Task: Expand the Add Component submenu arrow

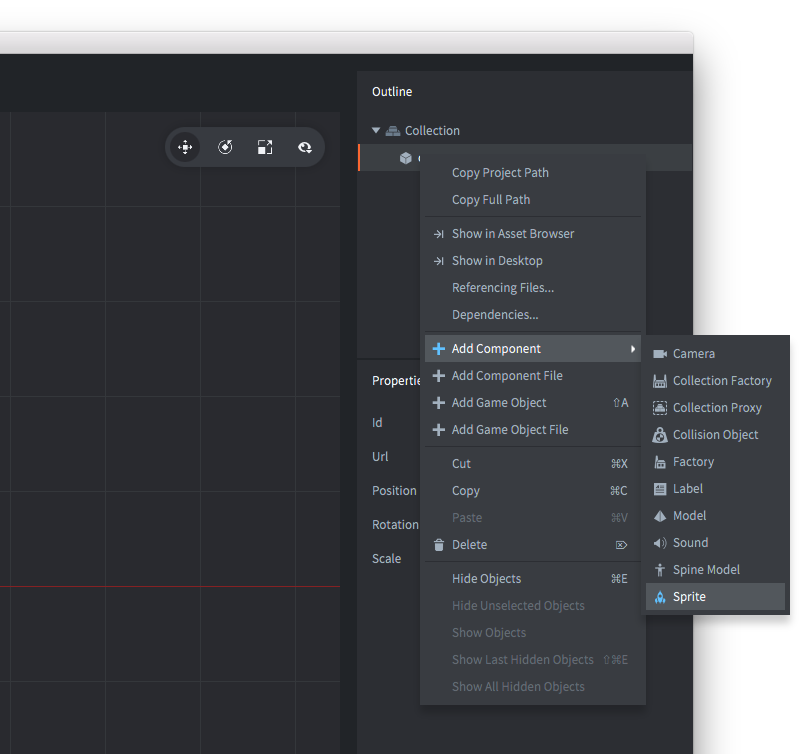Action: click(632, 349)
